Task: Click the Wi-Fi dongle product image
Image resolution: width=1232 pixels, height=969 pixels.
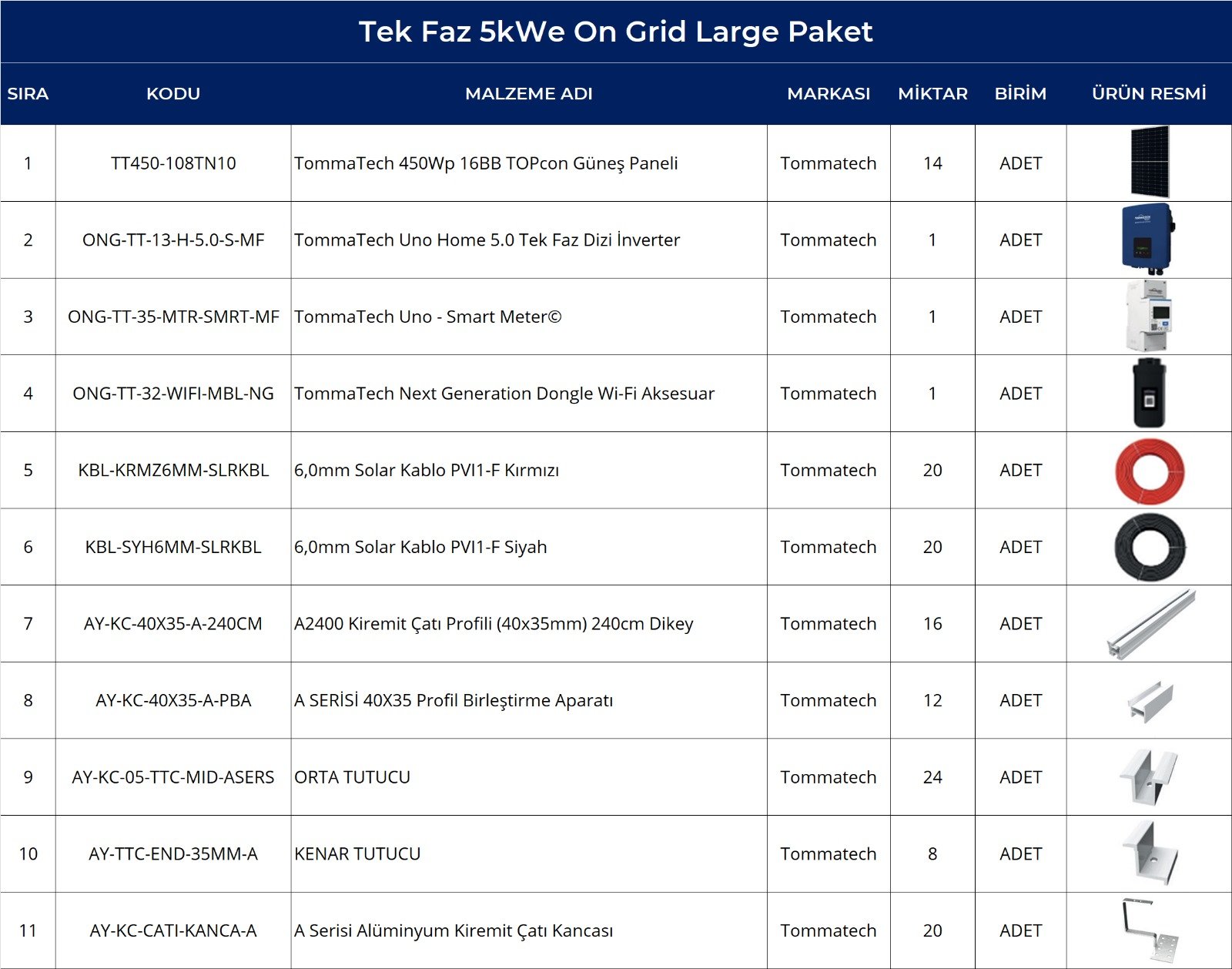Action: tap(1149, 393)
